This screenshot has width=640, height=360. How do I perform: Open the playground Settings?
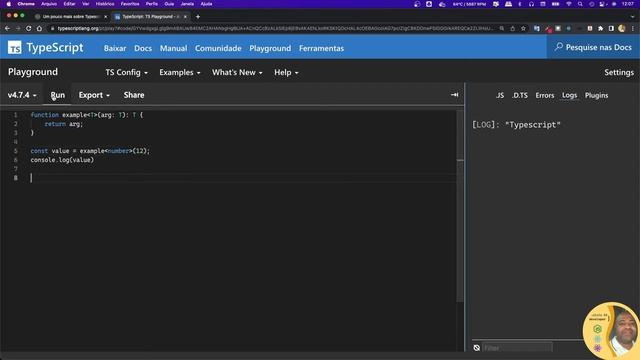[x=619, y=72]
